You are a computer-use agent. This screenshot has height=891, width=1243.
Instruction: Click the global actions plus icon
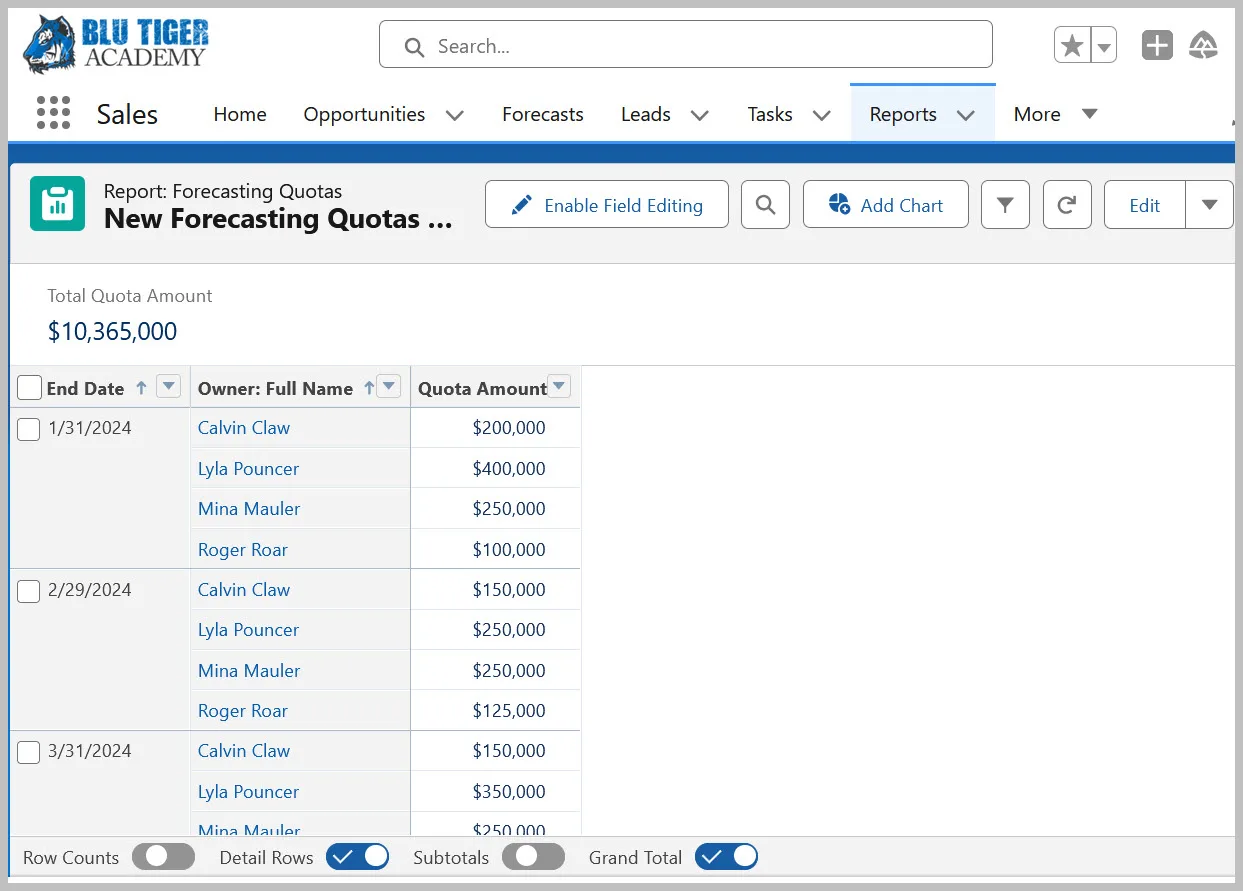(1157, 46)
